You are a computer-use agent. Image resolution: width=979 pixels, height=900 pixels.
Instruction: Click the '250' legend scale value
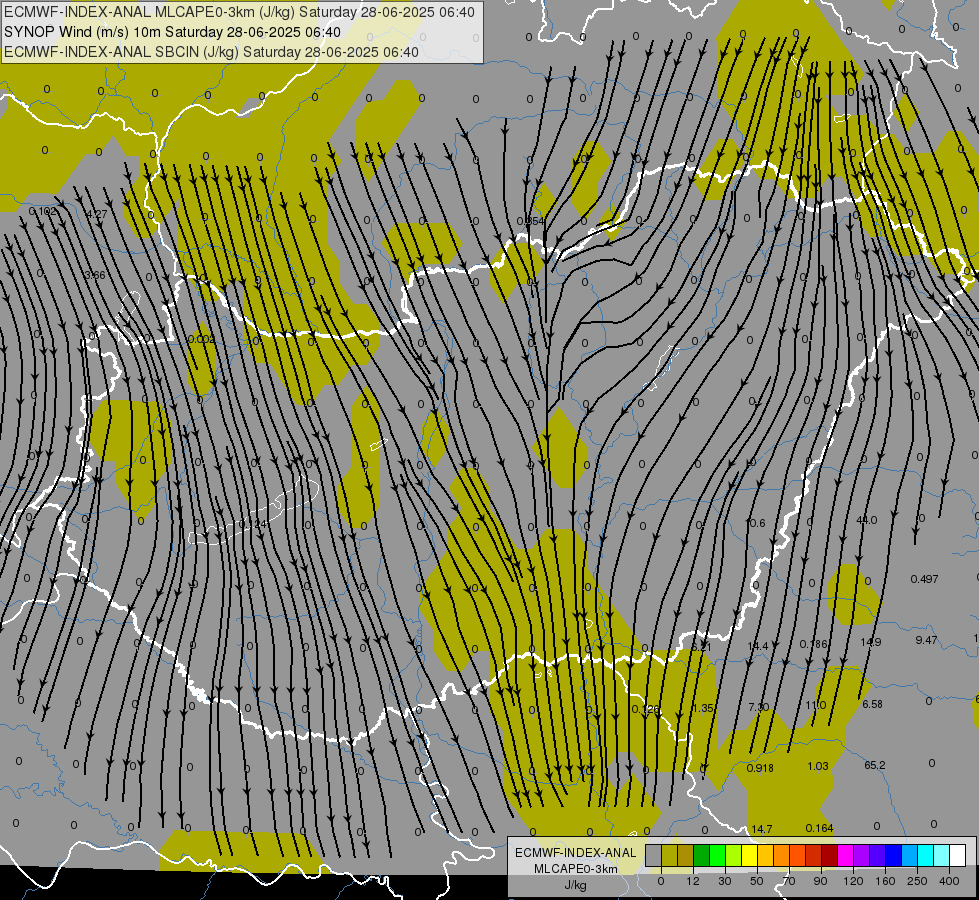tap(917, 881)
